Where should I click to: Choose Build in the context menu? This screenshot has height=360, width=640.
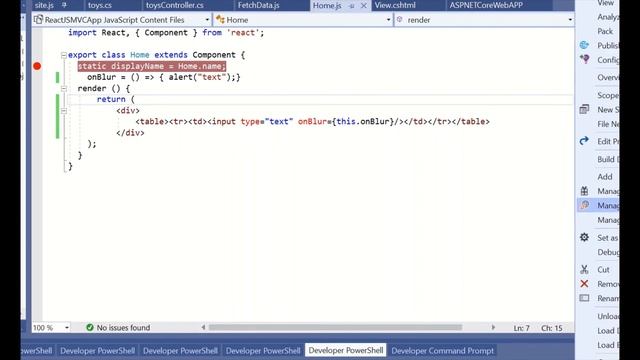click(608, 159)
